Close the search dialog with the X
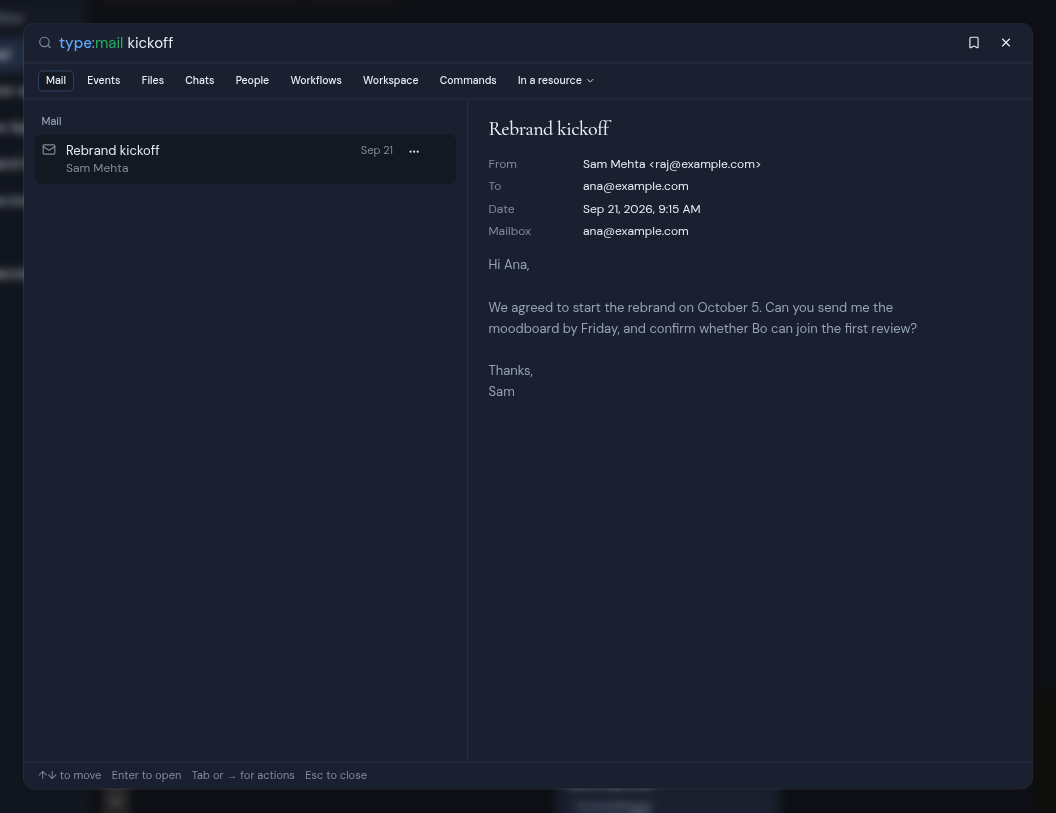 [x=1005, y=43]
